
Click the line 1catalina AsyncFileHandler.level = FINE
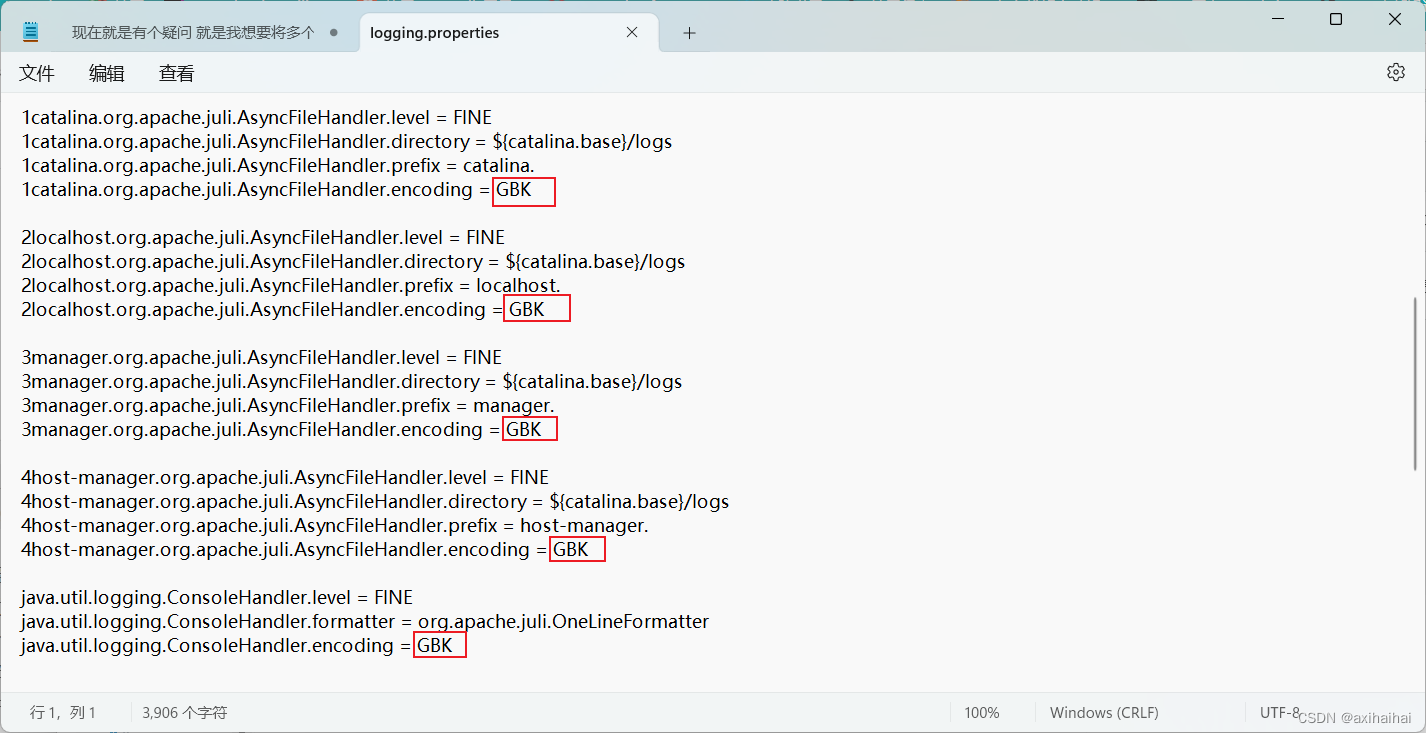(x=256, y=117)
